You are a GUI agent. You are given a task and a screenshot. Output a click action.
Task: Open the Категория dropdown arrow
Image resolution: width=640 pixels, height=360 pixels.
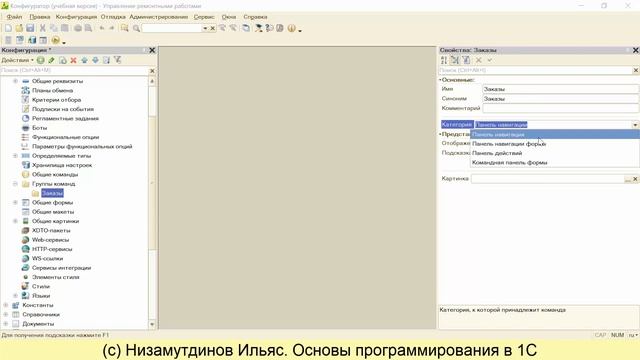pos(635,124)
